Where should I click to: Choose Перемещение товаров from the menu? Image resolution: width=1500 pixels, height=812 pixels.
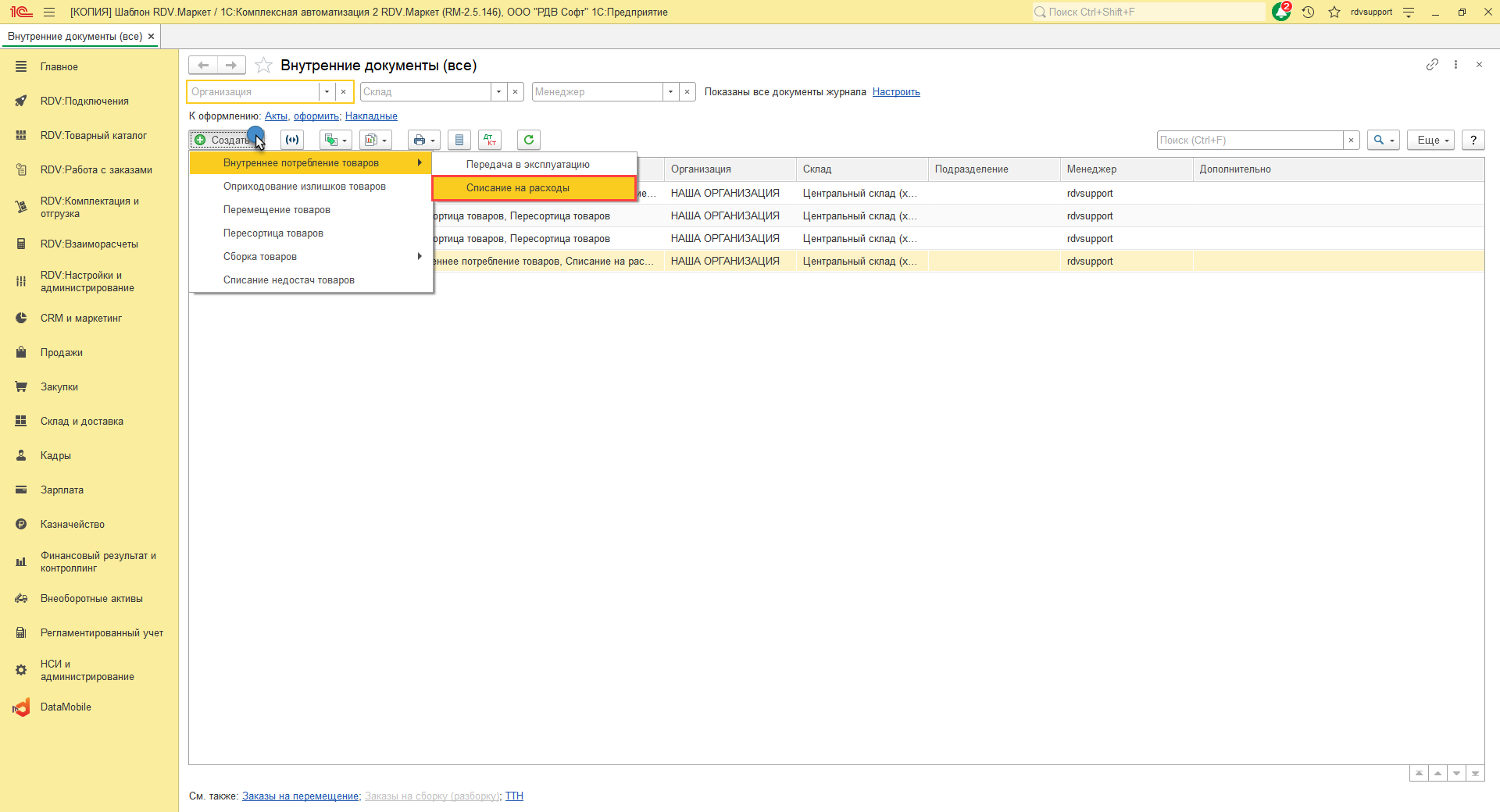point(277,210)
